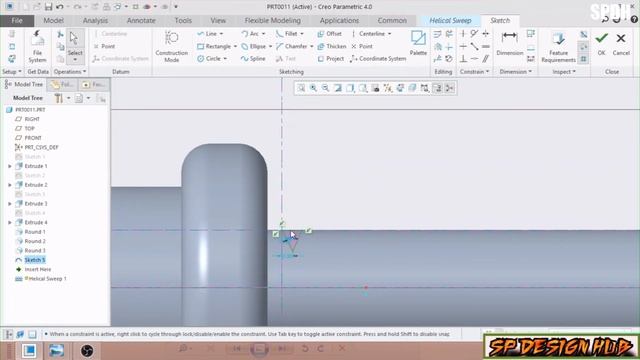This screenshot has height=360, width=640.
Task: Expand Extrude 1 in model tree
Action: [x=10, y=166]
